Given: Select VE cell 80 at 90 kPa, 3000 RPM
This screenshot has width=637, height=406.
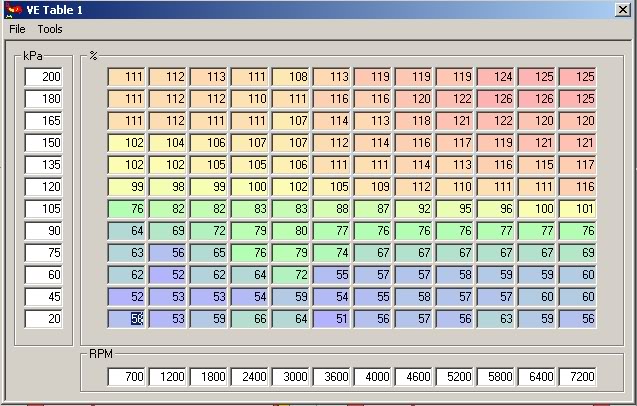Looking at the screenshot, I should (x=290, y=230).
